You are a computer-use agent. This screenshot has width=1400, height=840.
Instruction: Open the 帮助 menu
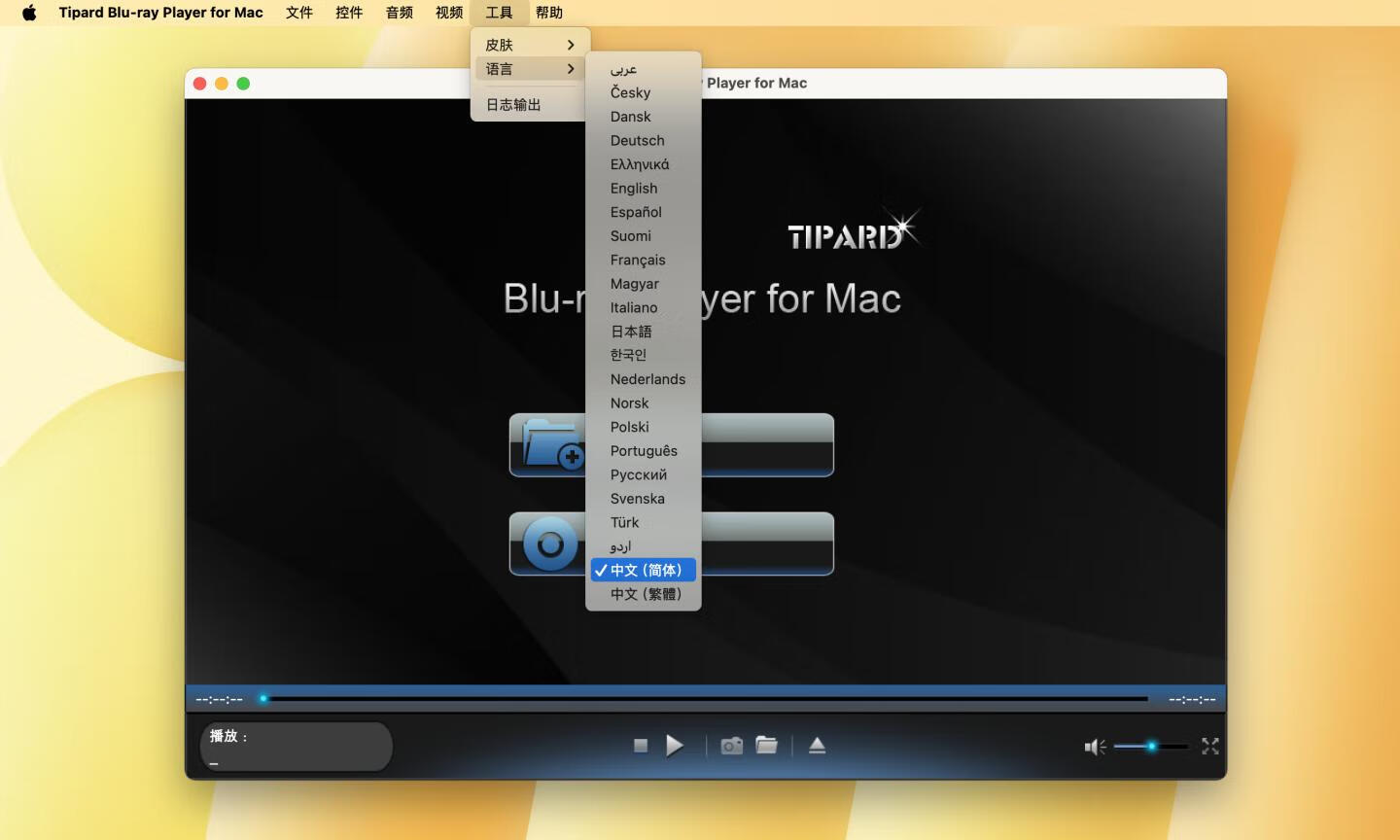(549, 13)
